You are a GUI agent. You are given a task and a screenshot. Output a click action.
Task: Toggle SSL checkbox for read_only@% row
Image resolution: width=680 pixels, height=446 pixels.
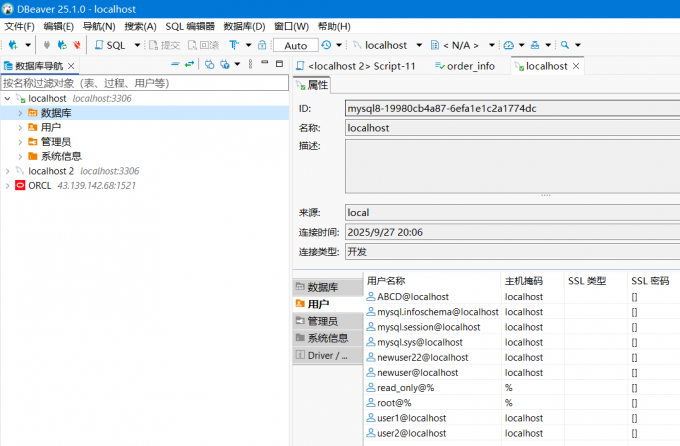[x=635, y=388]
